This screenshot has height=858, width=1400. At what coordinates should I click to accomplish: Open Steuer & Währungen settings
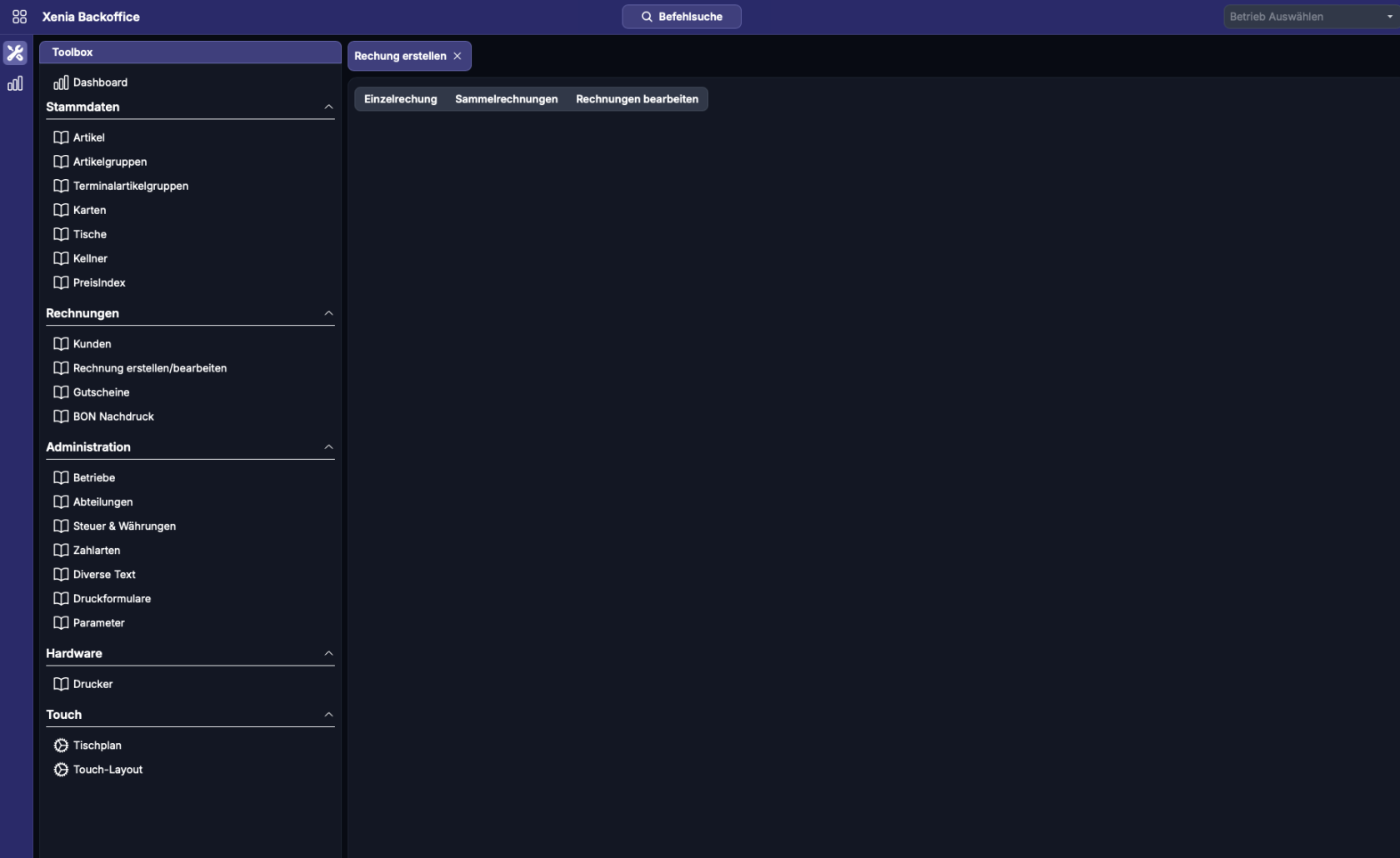(124, 526)
